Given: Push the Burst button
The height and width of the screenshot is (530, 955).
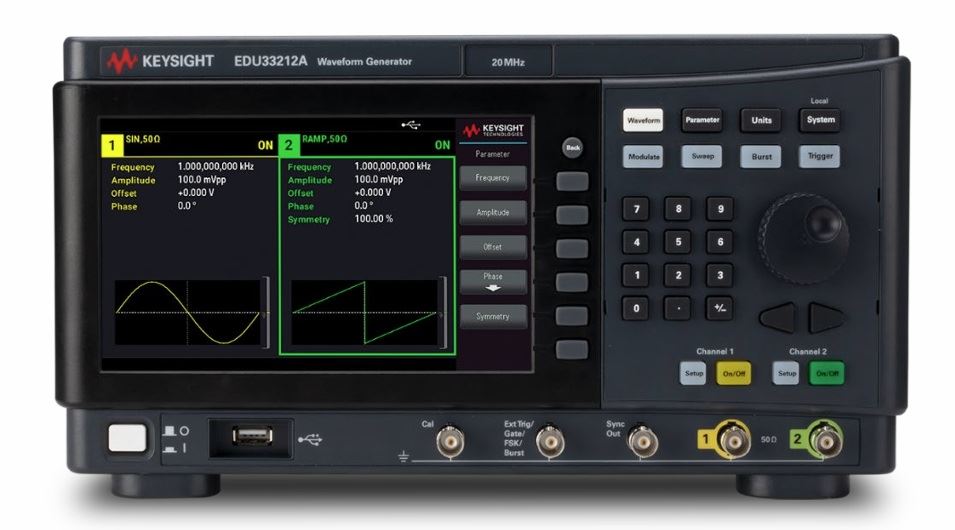Looking at the screenshot, I should click(x=761, y=157).
